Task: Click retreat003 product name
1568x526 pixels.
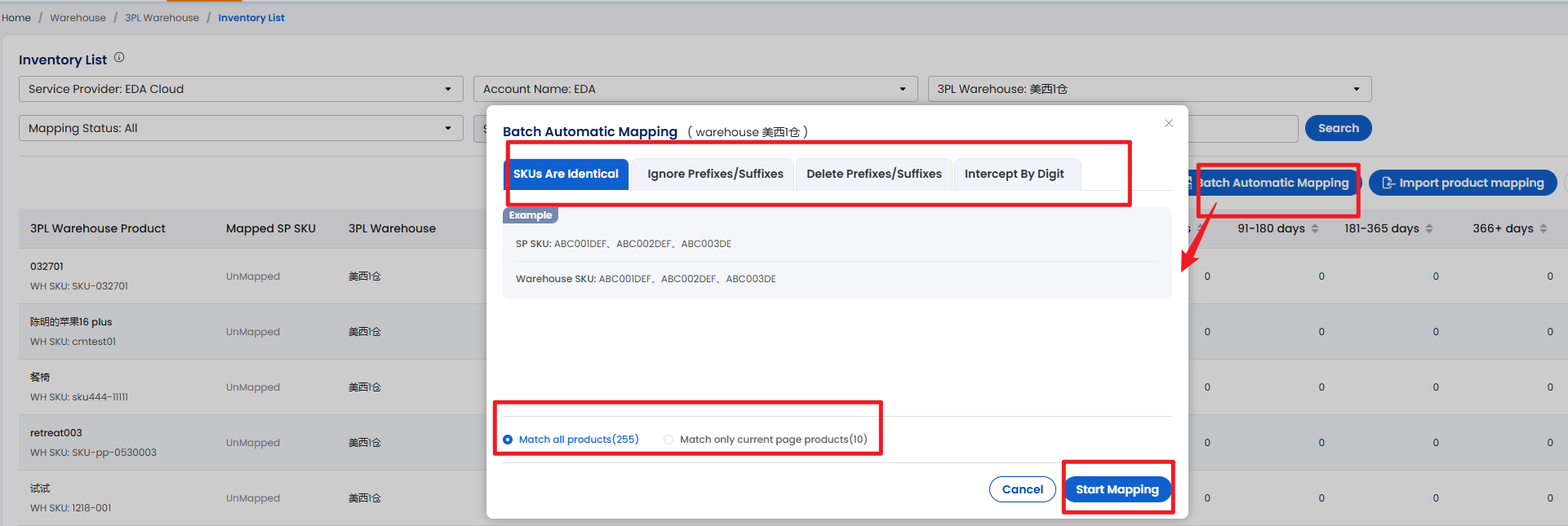Action: click(x=56, y=433)
